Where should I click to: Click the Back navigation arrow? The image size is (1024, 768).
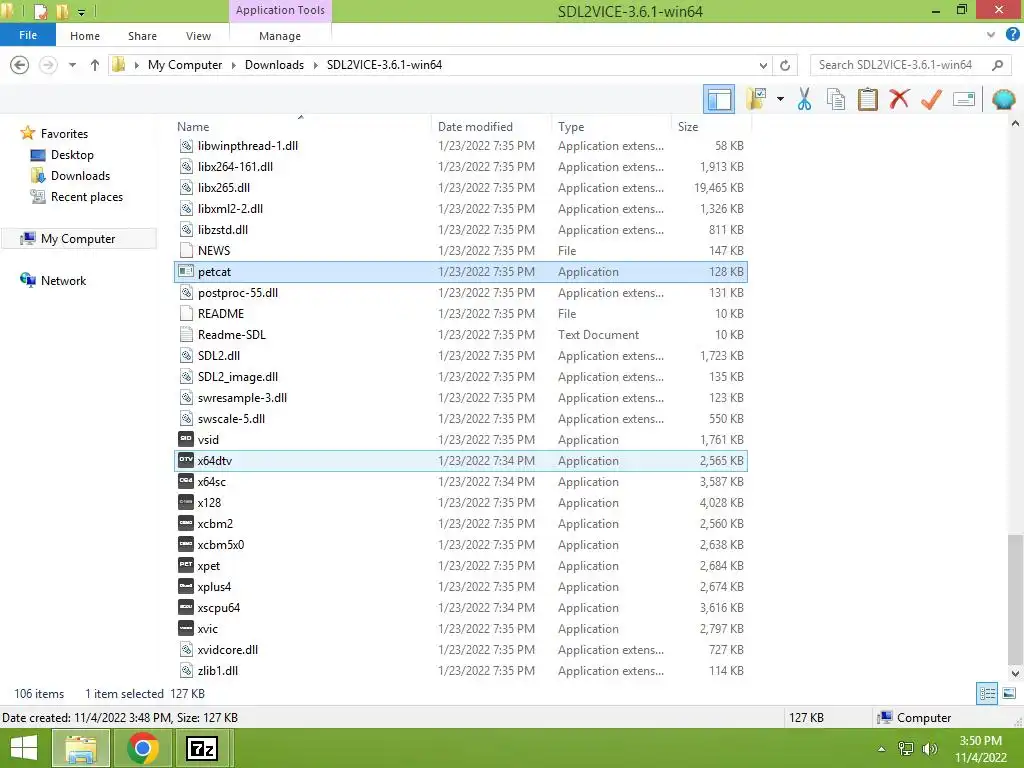(20, 65)
